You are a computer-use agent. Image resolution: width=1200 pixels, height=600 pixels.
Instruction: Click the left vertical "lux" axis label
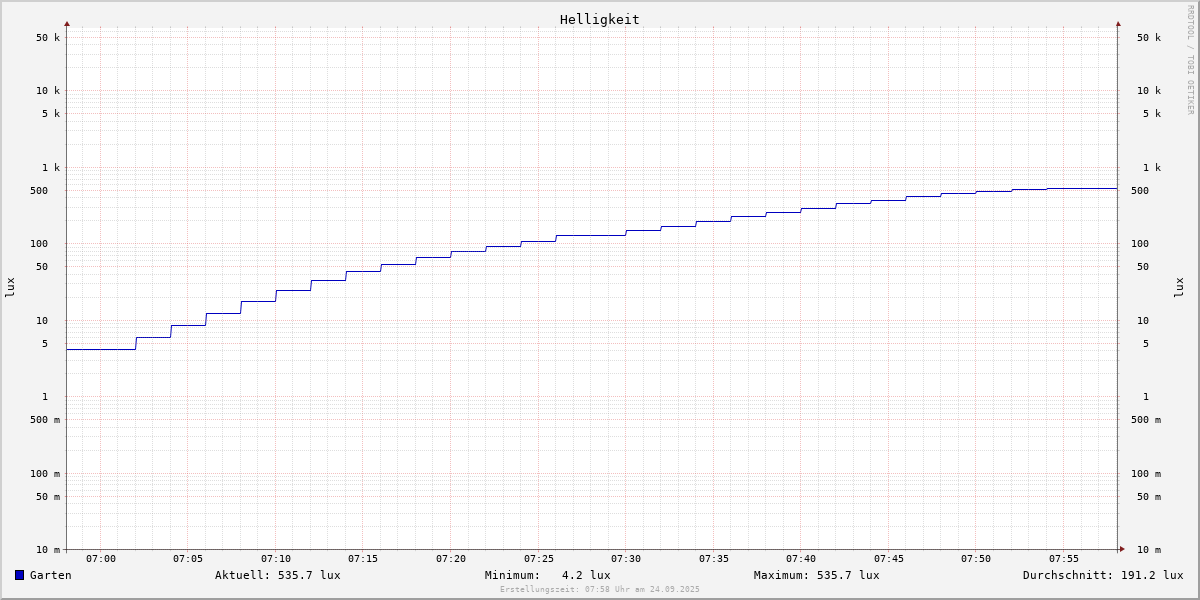click(10, 287)
